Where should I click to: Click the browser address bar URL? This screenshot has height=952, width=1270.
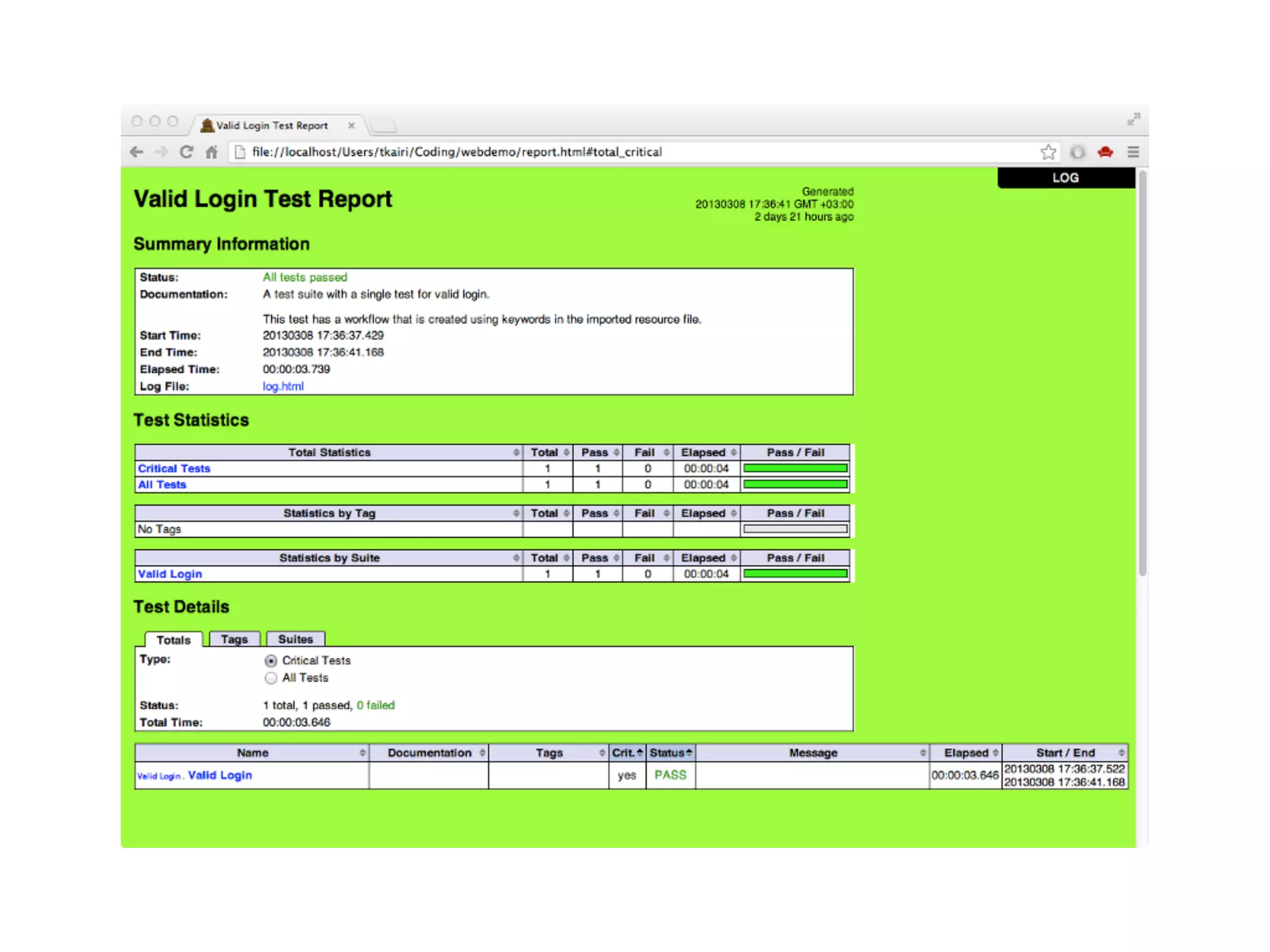tap(456, 152)
